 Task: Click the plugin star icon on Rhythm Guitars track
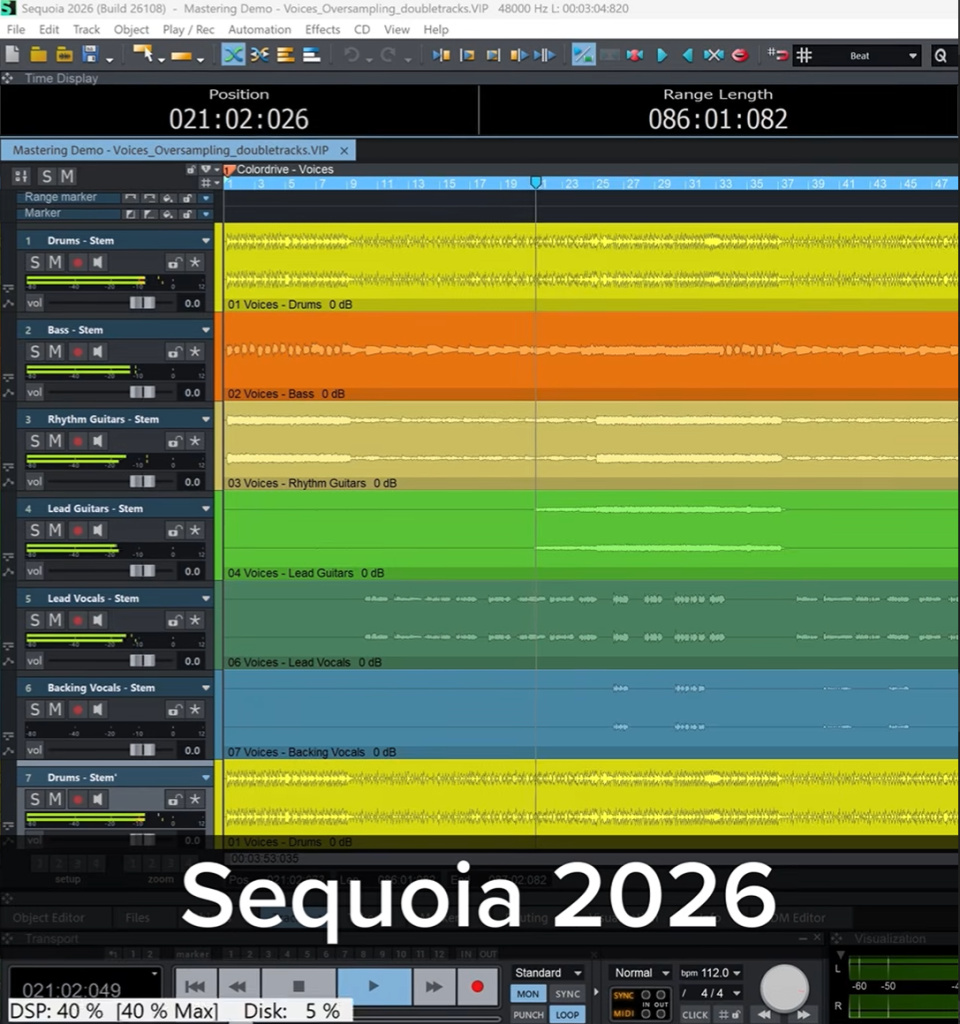[x=194, y=440]
